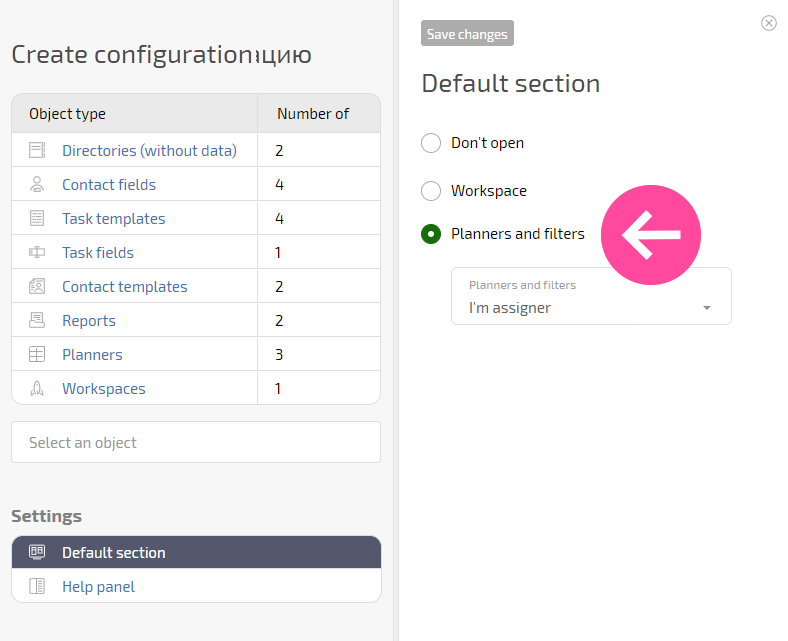Close the Default section panel
788x641 pixels.
pyautogui.click(x=768, y=23)
